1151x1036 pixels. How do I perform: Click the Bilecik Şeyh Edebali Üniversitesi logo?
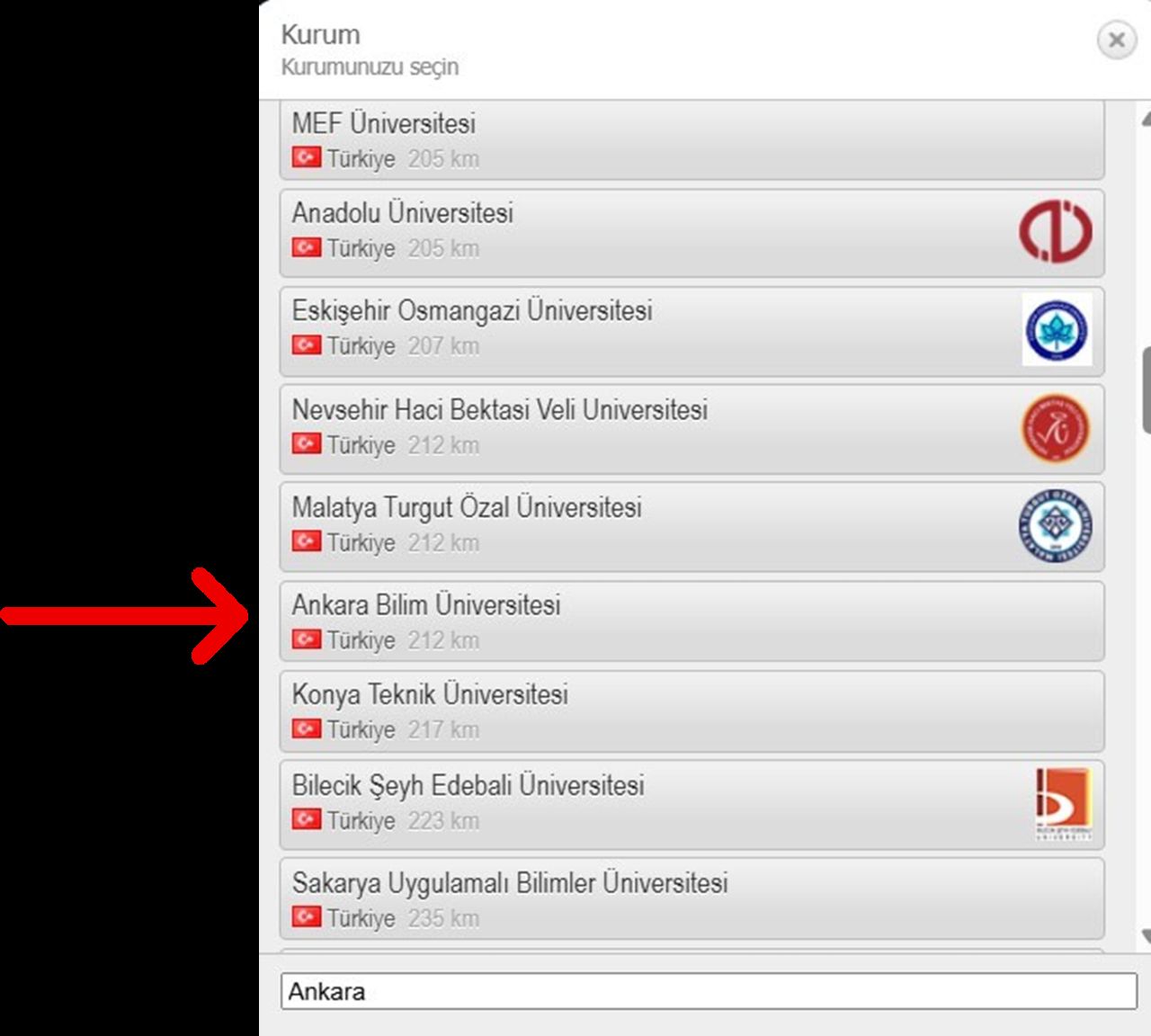(1062, 803)
